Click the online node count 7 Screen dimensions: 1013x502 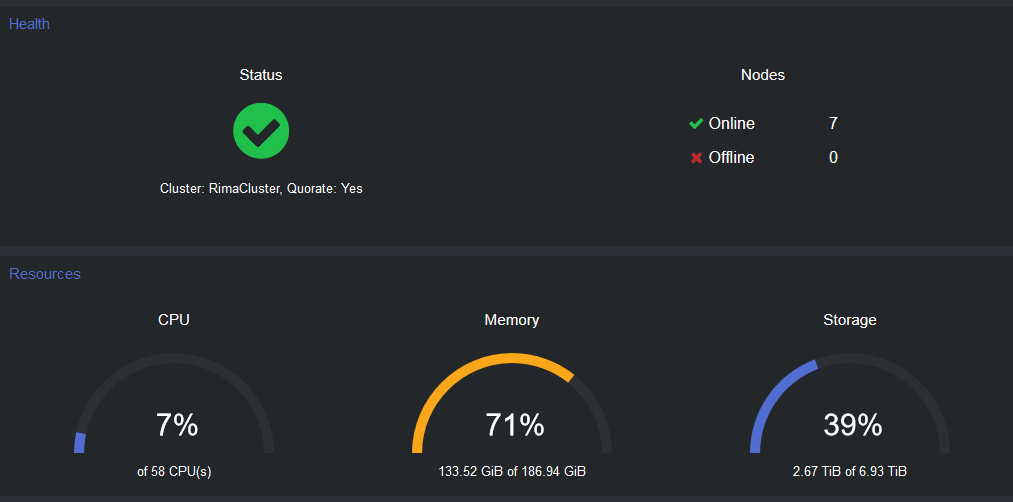point(833,124)
